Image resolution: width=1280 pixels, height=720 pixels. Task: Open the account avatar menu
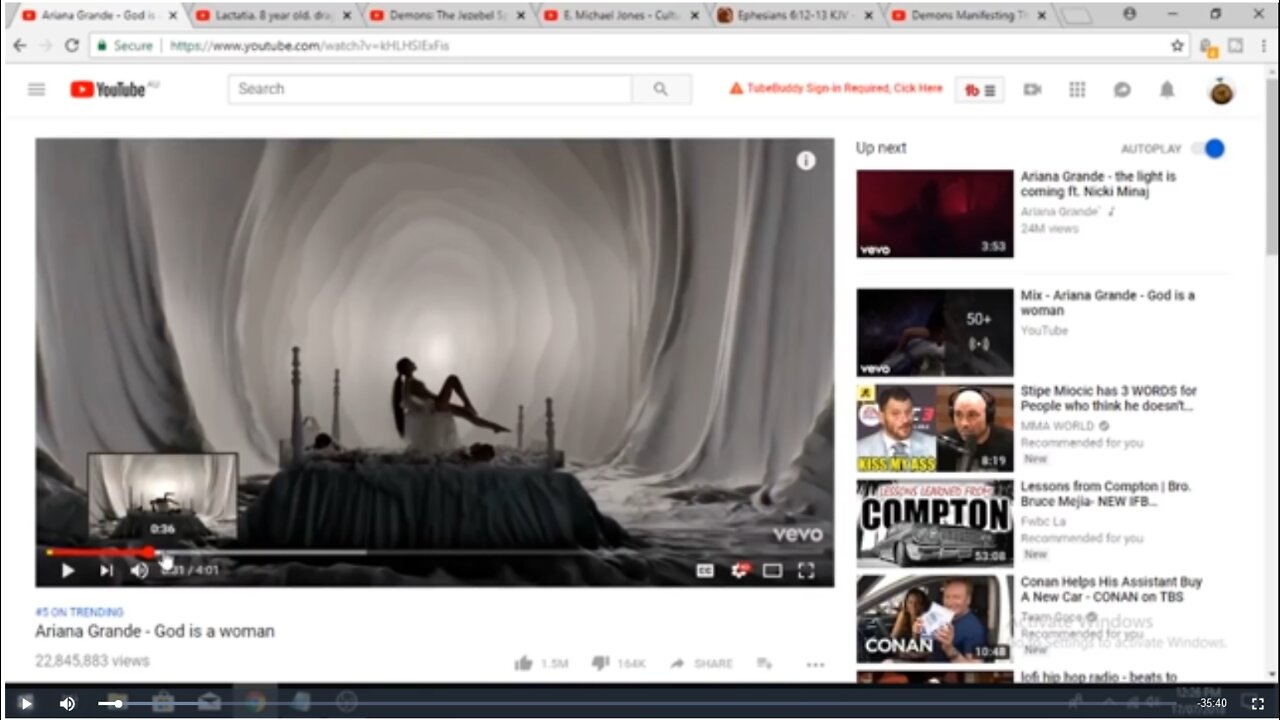[x=1221, y=91]
